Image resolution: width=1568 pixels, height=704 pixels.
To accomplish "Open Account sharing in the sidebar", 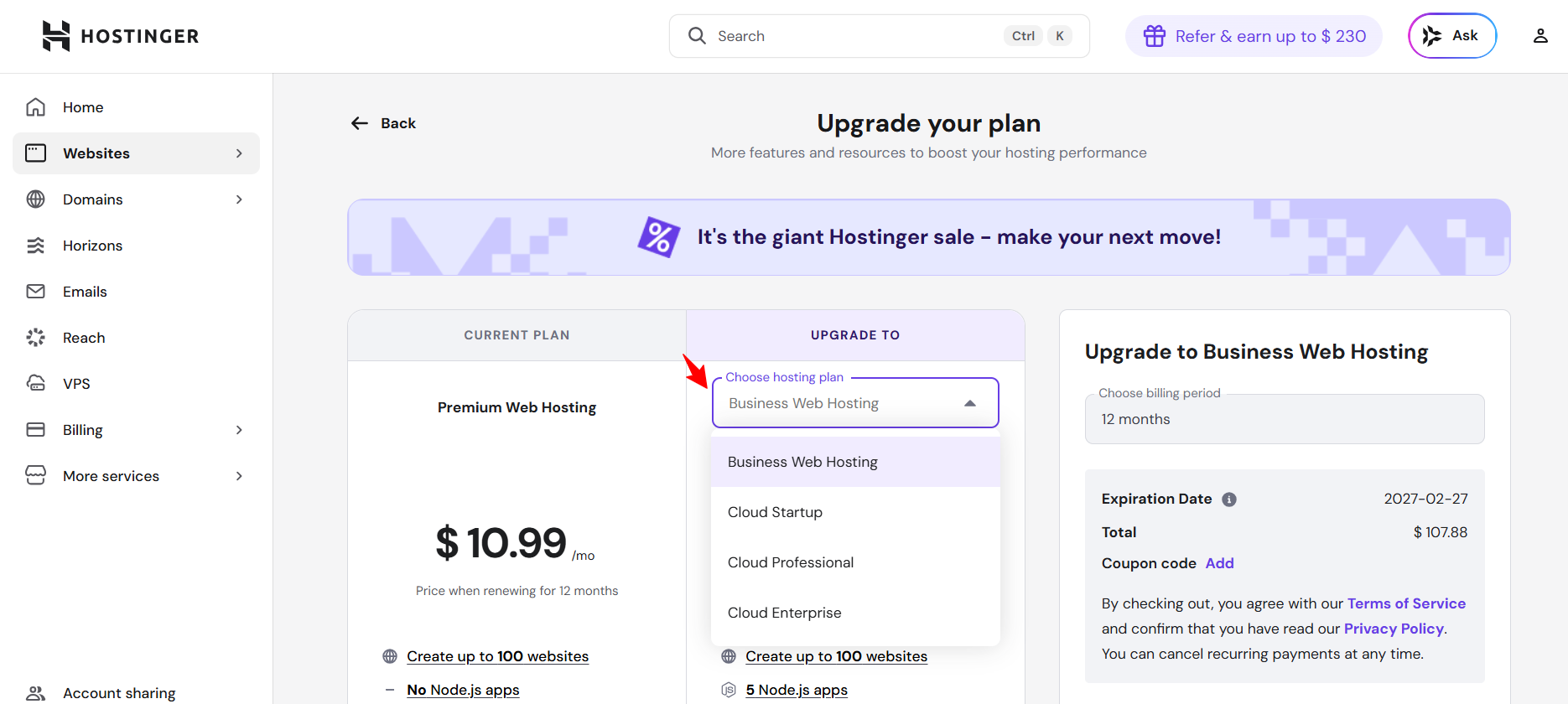I will pyautogui.click(x=136, y=693).
